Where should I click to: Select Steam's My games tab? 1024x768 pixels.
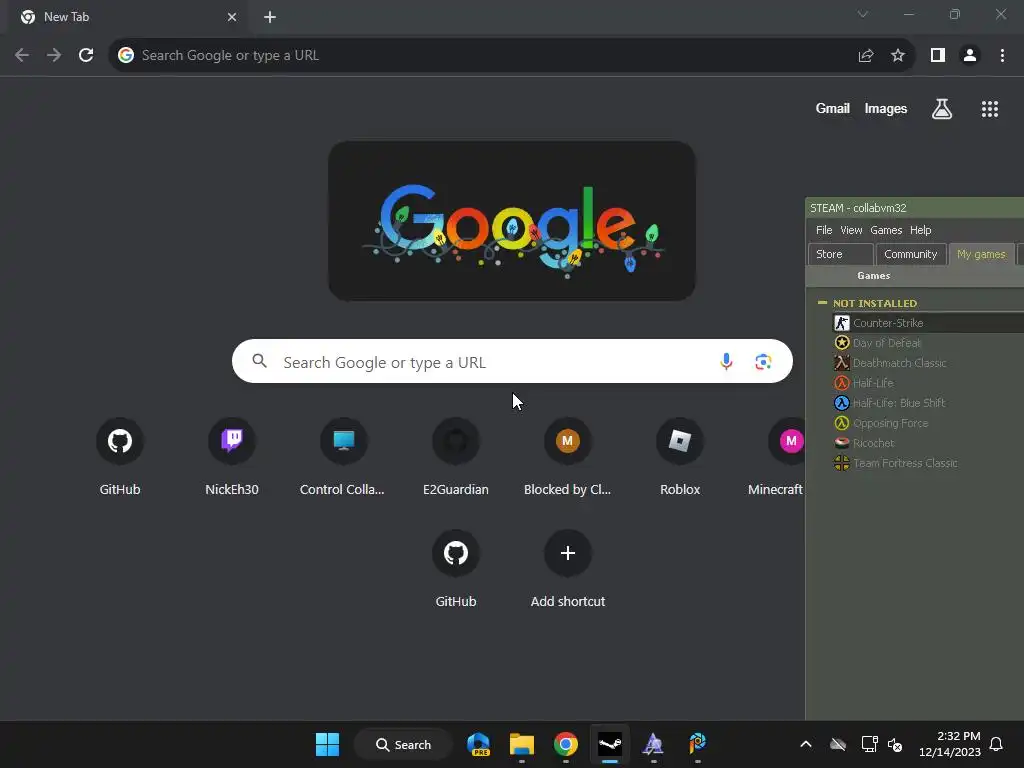pos(981,254)
